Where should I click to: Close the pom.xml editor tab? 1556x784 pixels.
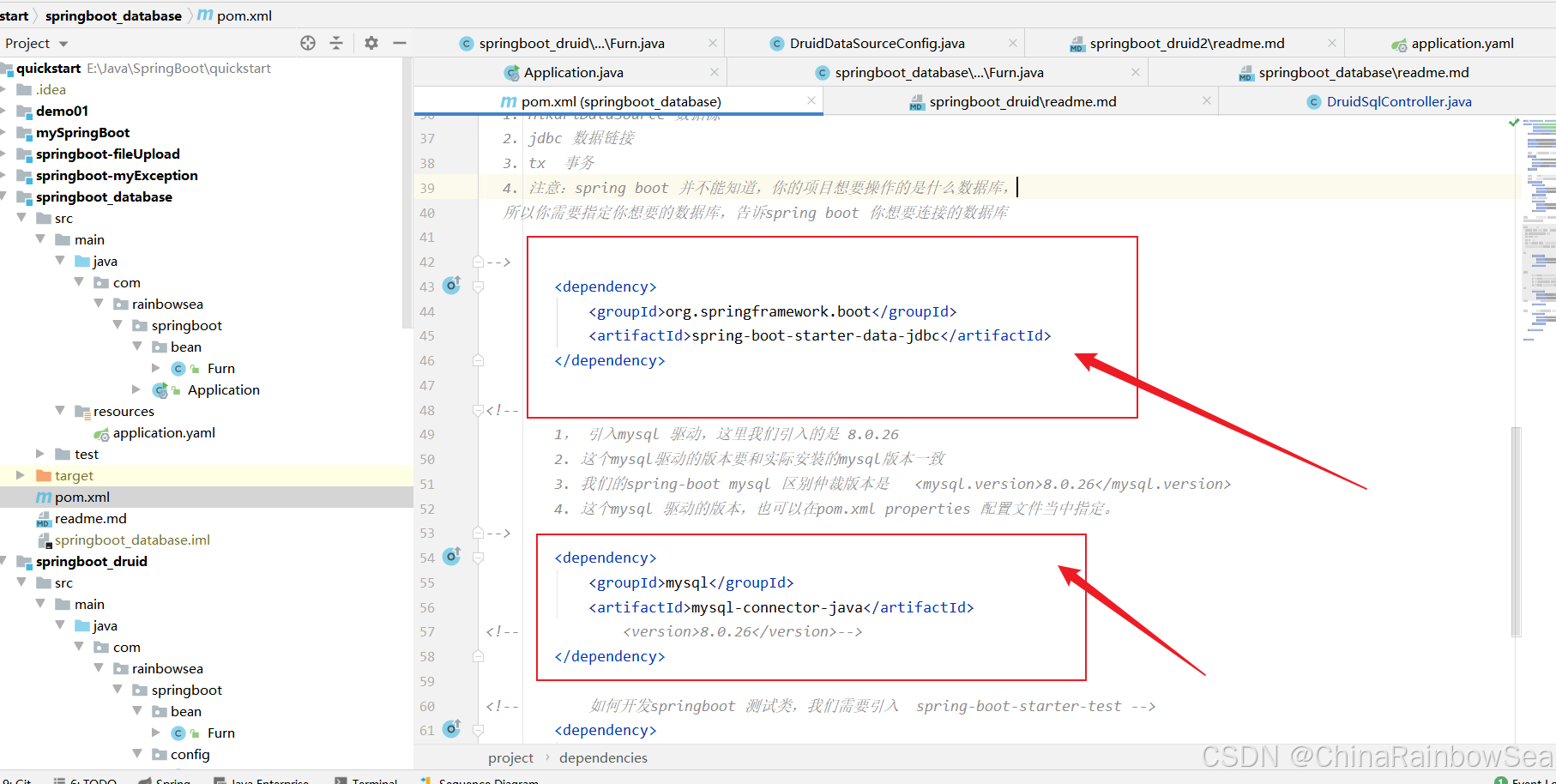pyautogui.click(x=811, y=101)
